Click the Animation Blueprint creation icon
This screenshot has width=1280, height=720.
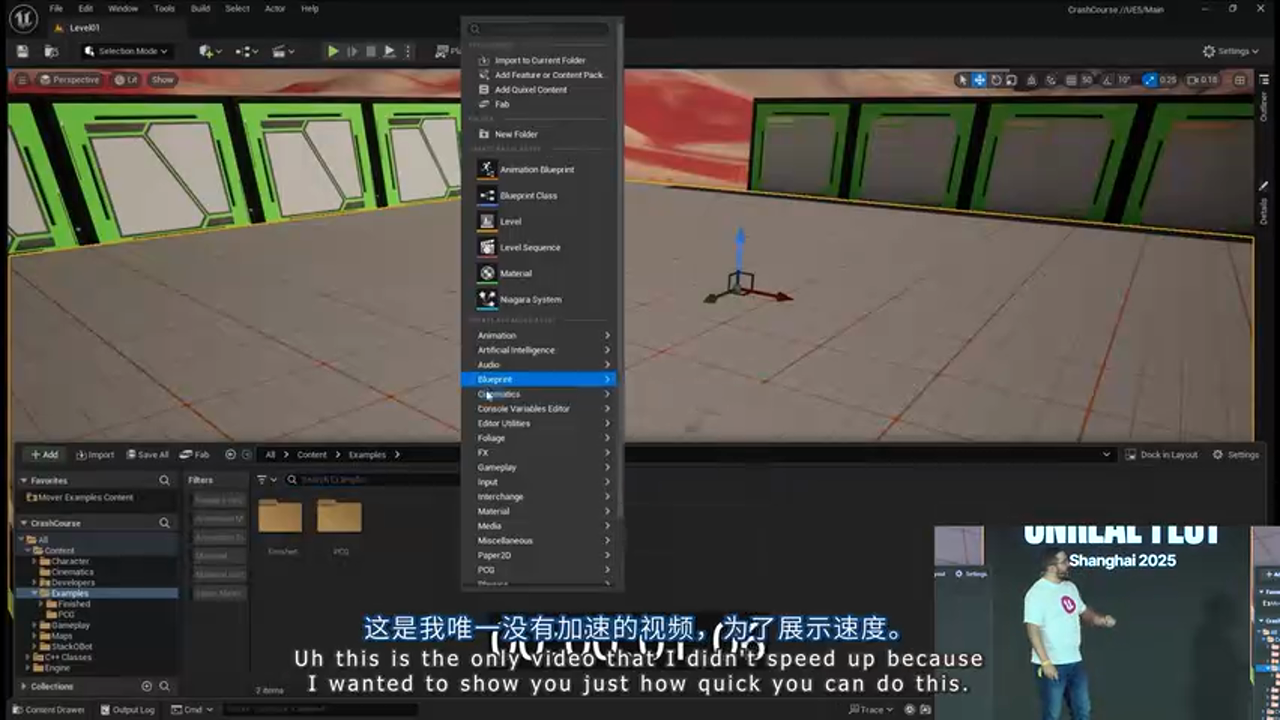487,169
